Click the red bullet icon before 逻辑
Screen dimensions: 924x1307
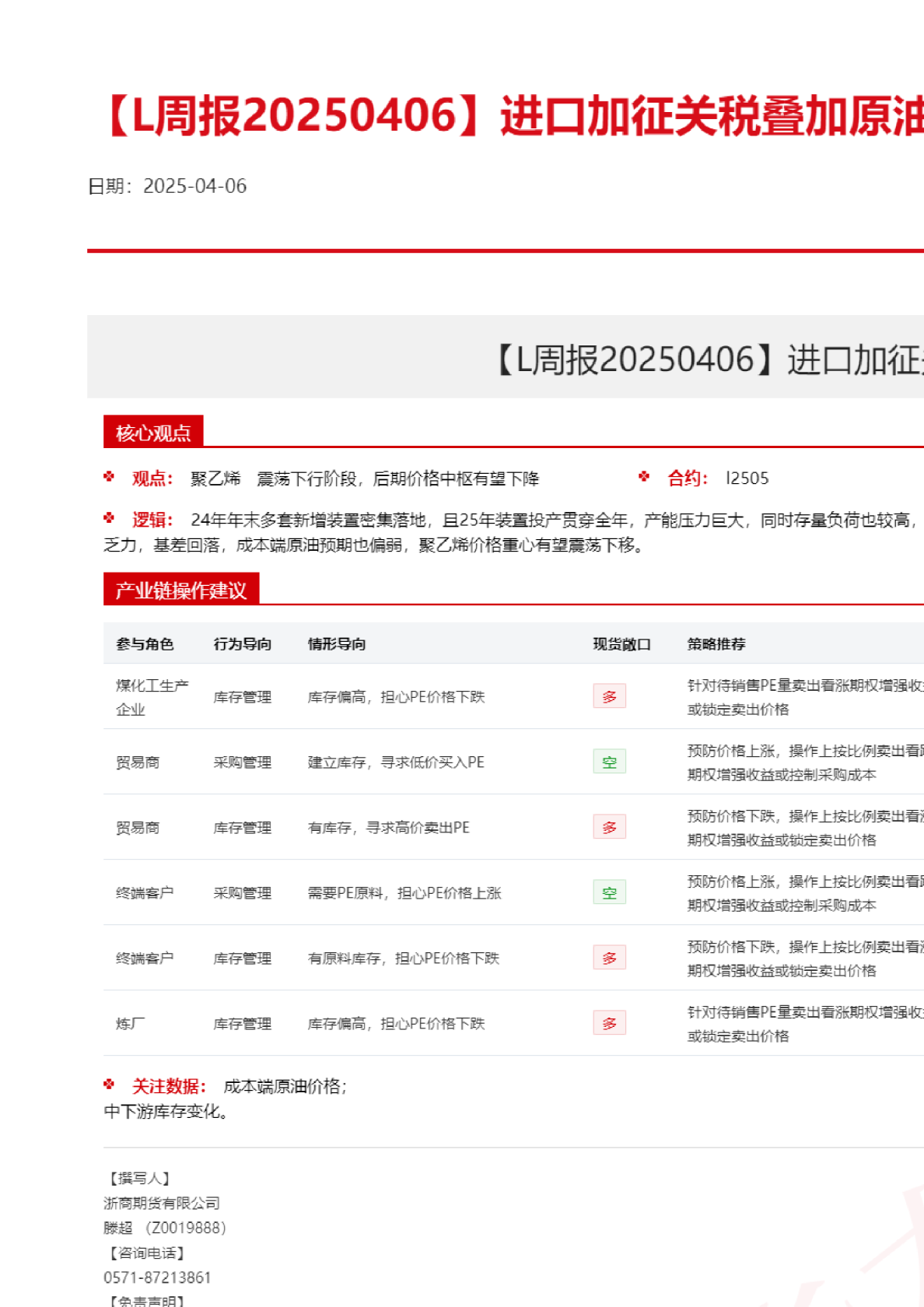tap(109, 518)
